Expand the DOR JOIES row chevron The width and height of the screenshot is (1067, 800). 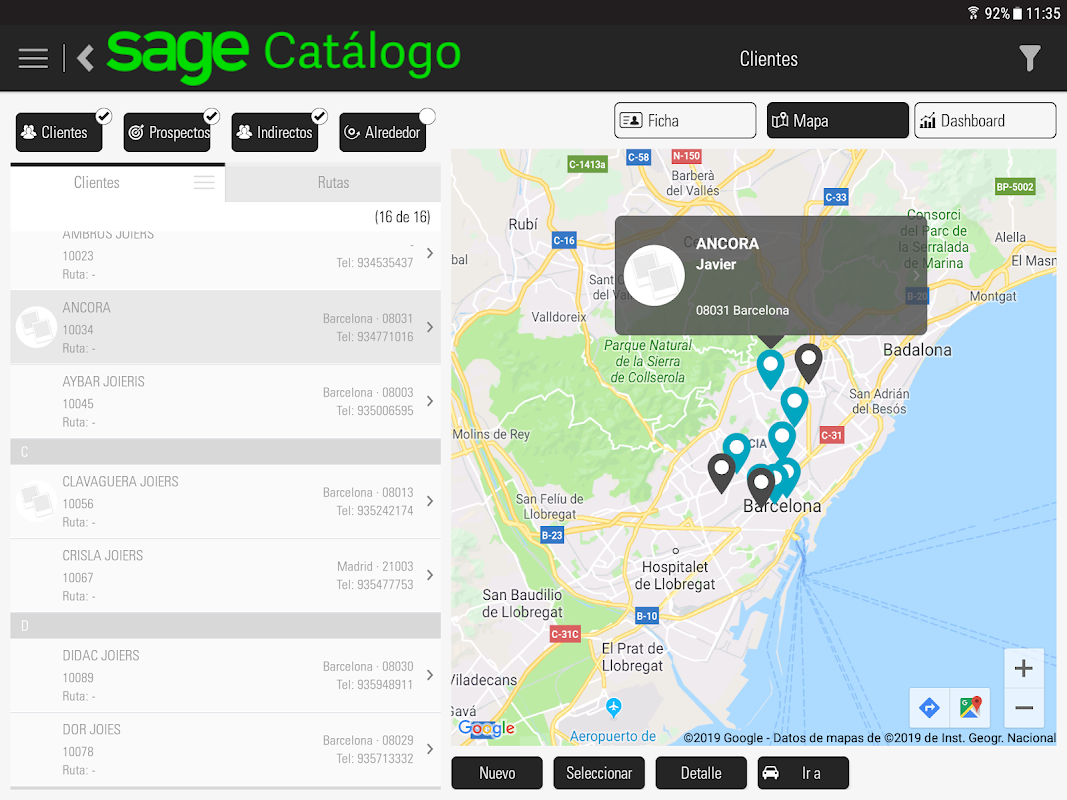(430, 749)
